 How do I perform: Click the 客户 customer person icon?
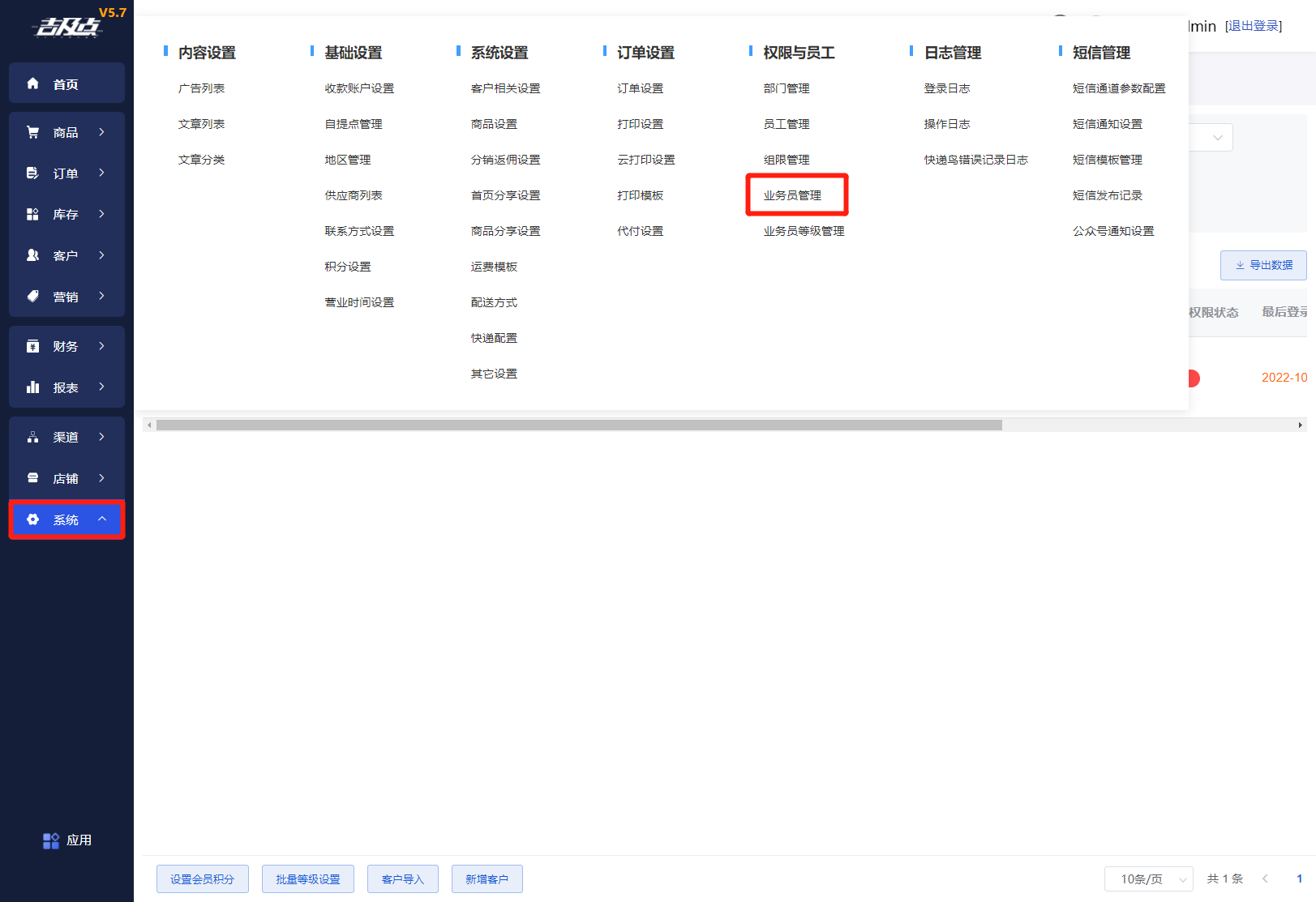32,255
